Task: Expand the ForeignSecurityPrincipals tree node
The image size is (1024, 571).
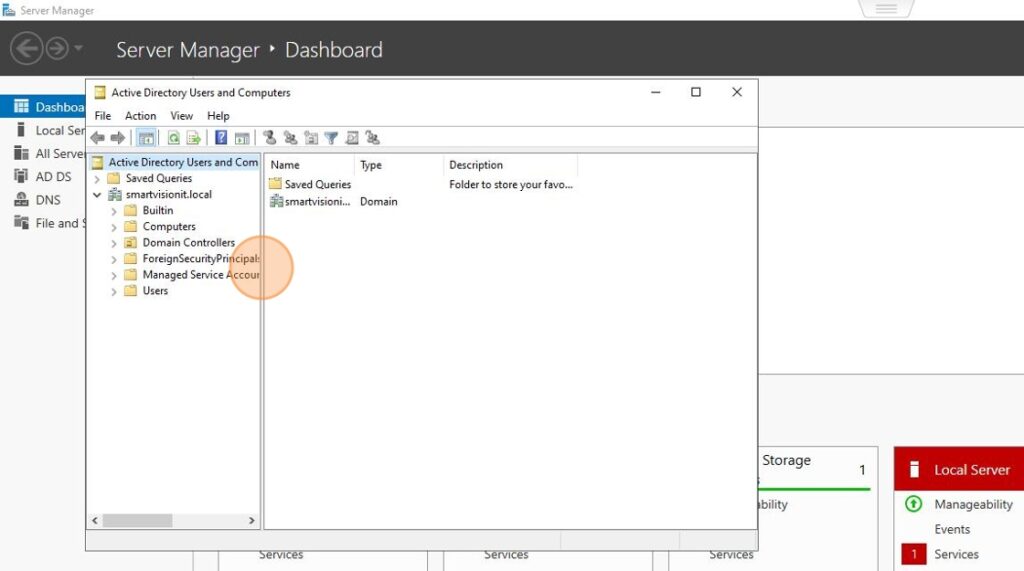Action: 114,259
